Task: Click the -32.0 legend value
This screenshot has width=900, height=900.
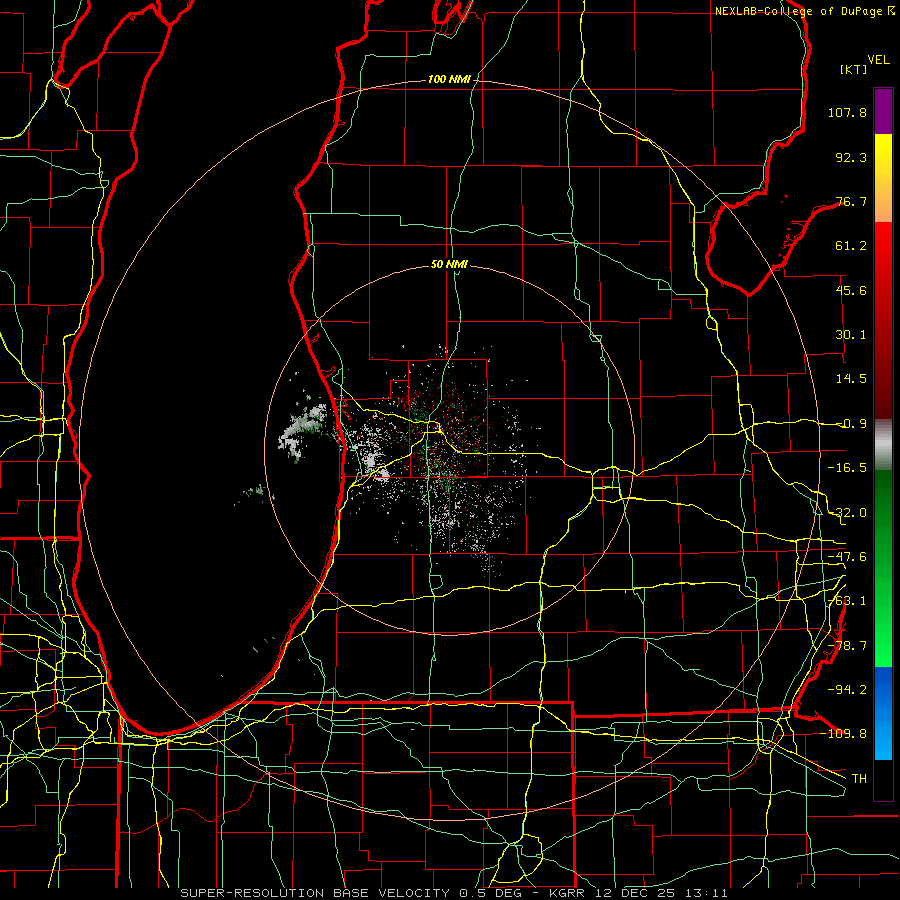Action: [x=847, y=513]
